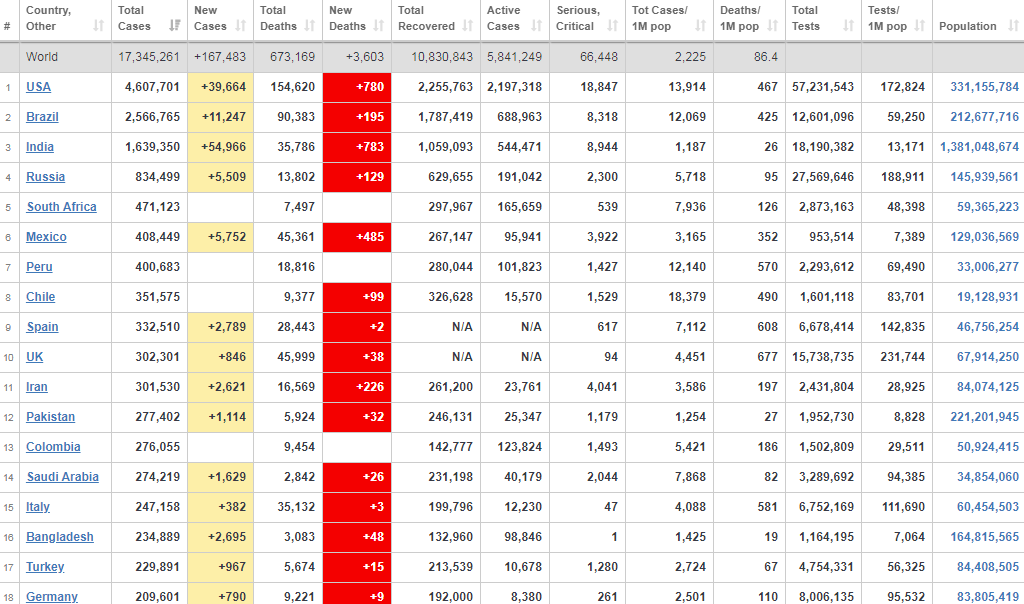This screenshot has height=604, width=1024.
Task: Click the sort arrows in Serious, Critical header
Action: coord(613,26)
